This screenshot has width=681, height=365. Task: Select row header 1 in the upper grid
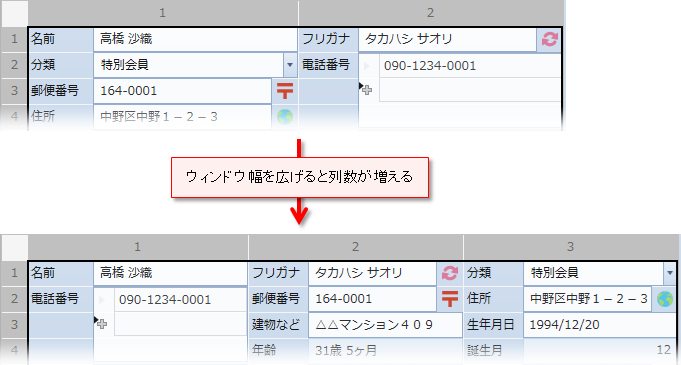[x=14, y=39]
